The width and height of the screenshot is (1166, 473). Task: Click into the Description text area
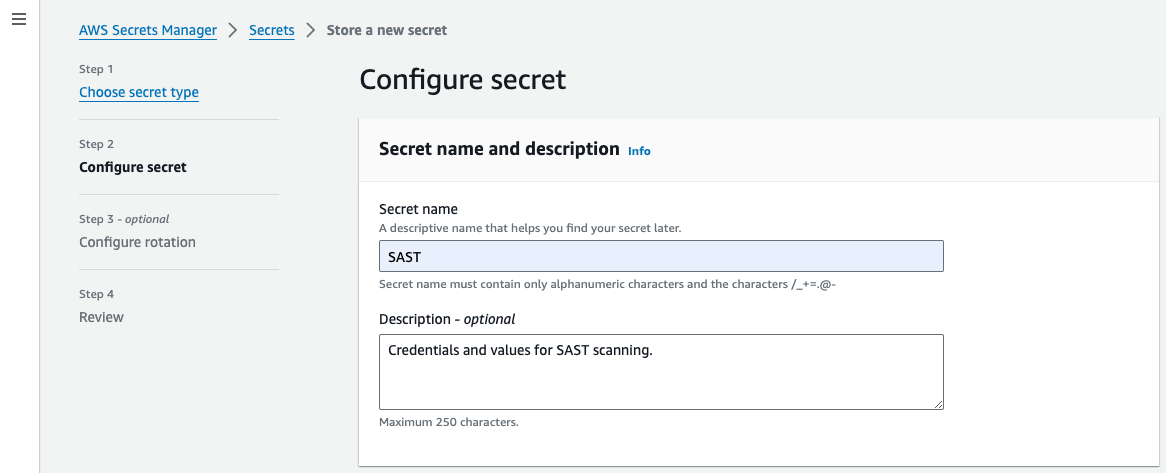pyautogui.click(x=661, y=372)
